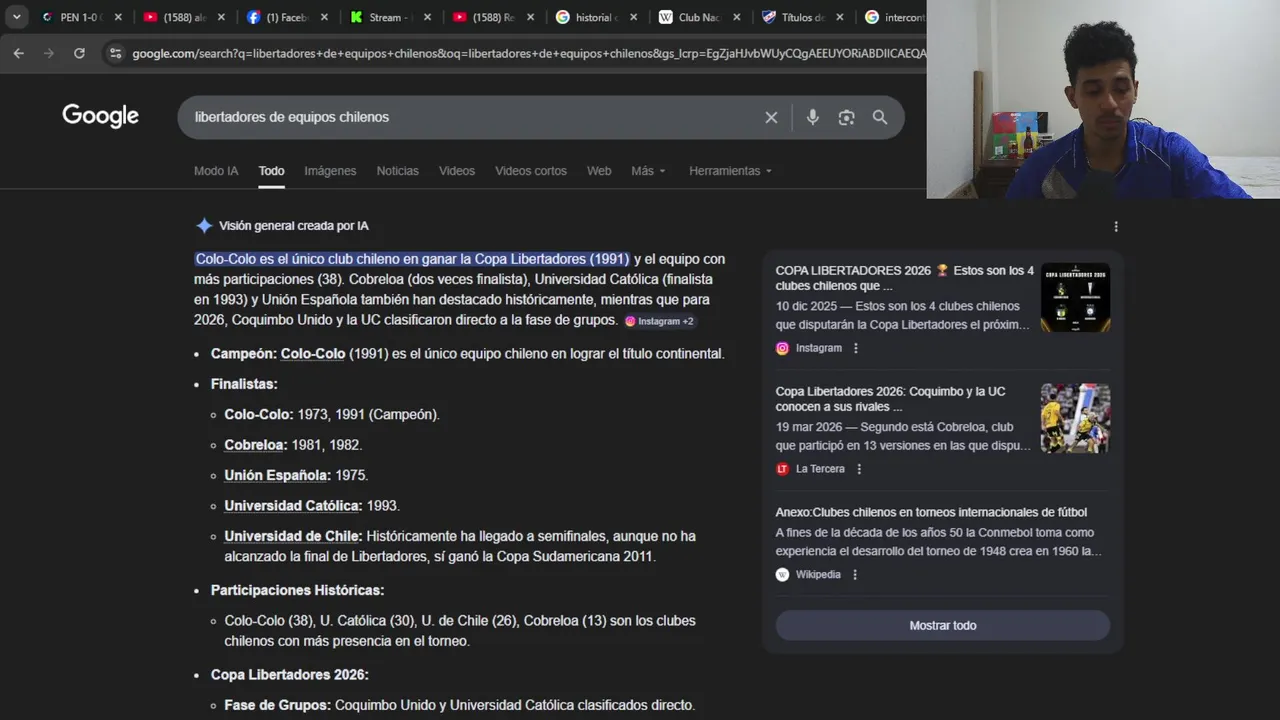Open the tab search dropdown arrow
Image resolution: width=1280 pixels, height=720 pixels.
click(x=16, y=17)
